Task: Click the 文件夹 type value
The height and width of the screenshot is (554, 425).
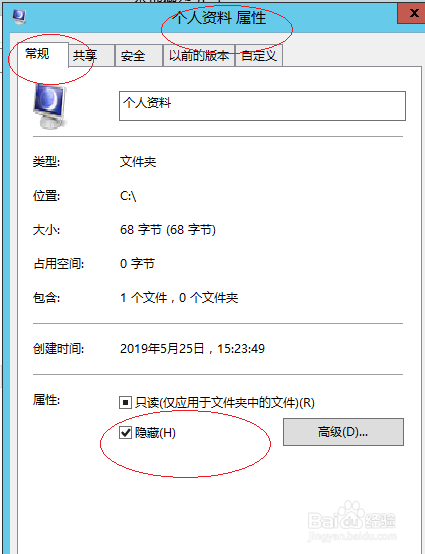Action: (138, 162)
